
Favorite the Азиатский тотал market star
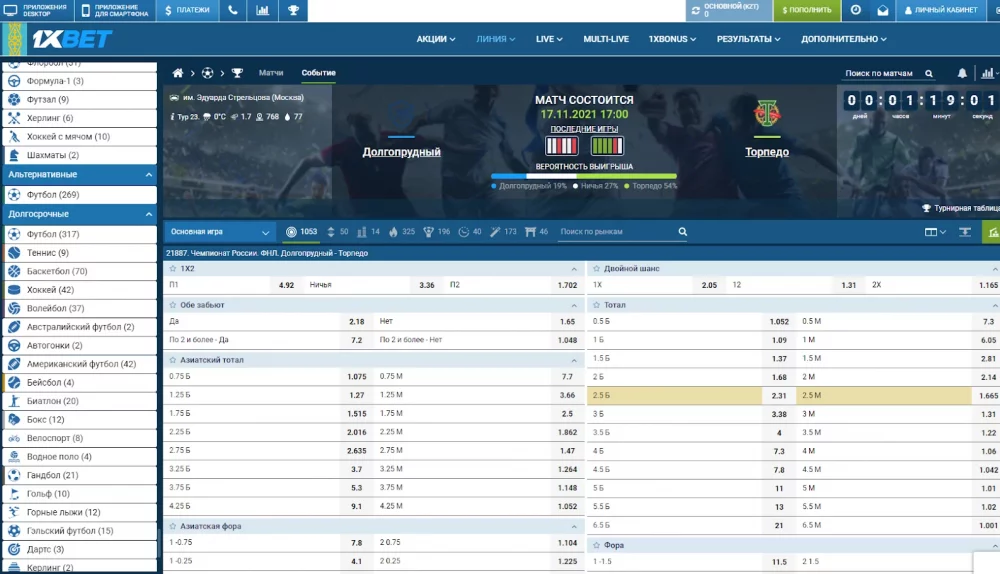tap(172, 360)
